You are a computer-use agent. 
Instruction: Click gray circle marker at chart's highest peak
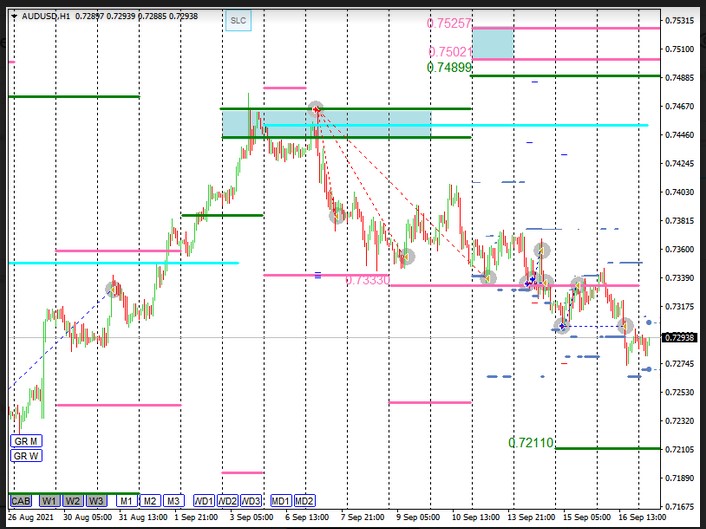[316, 108]
